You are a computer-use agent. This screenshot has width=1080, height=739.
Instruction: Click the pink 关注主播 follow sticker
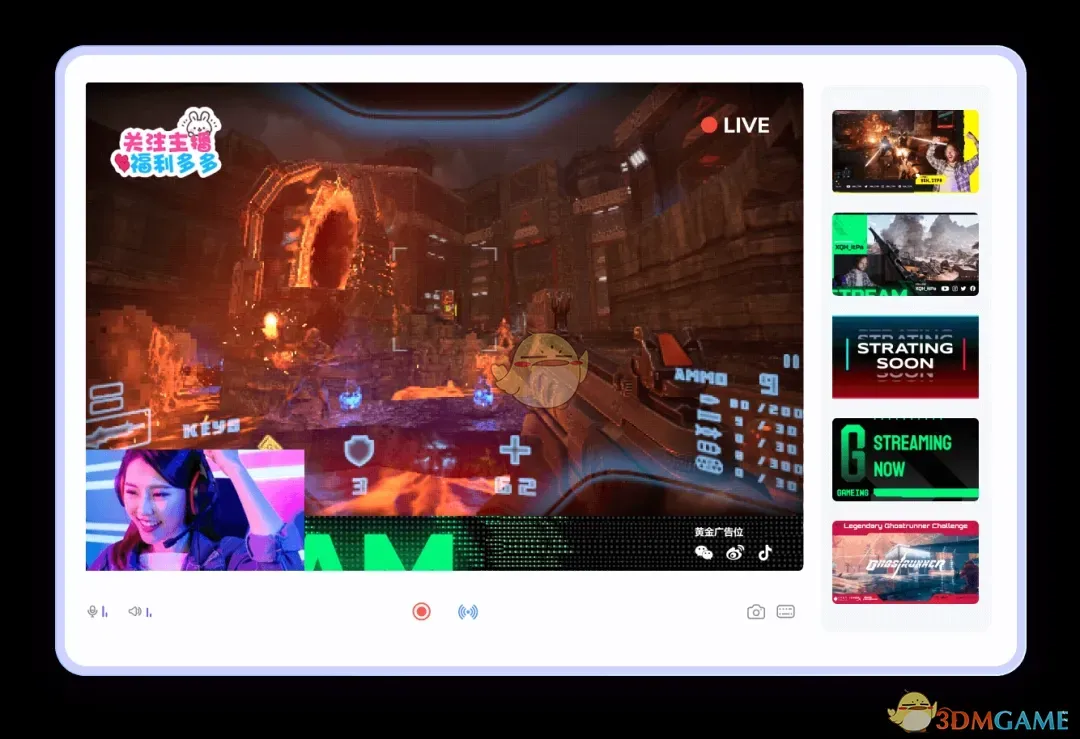[167, 146]
